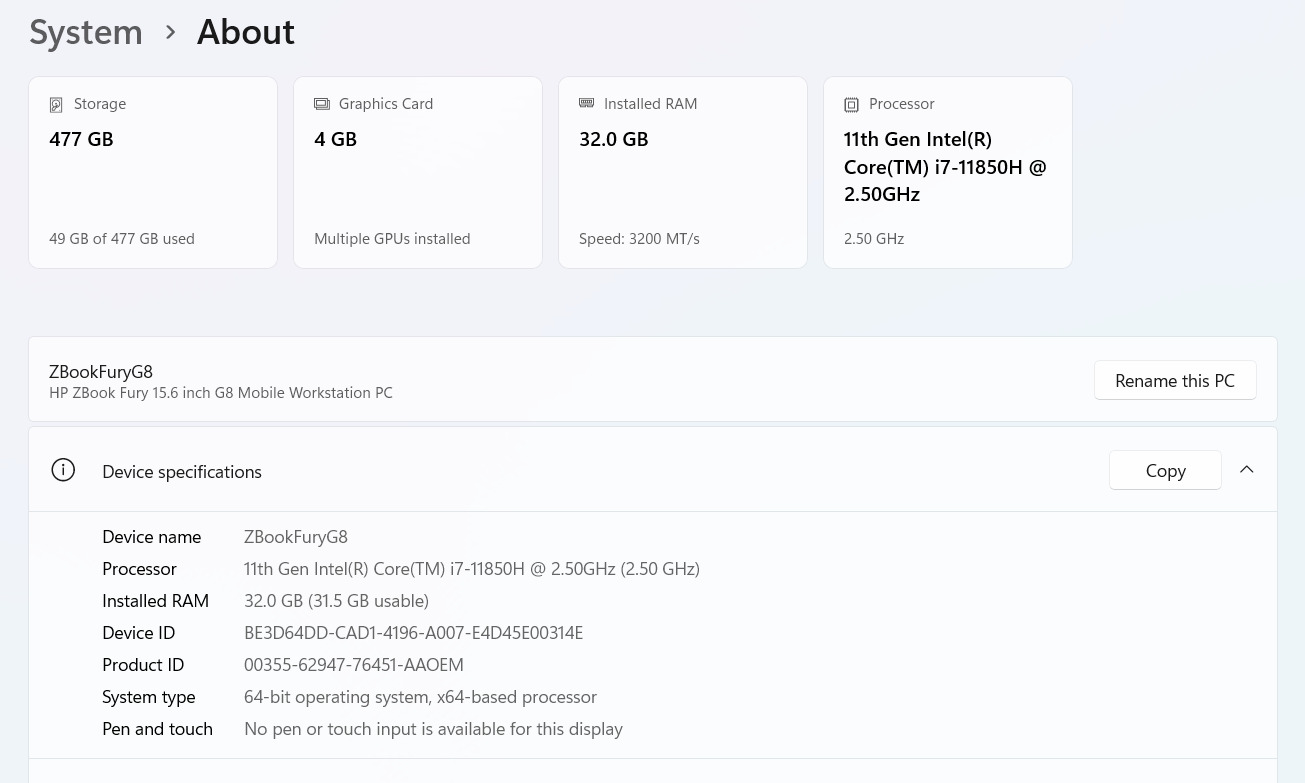
Task: Click the Device ID value text
Action: point(413,633)
